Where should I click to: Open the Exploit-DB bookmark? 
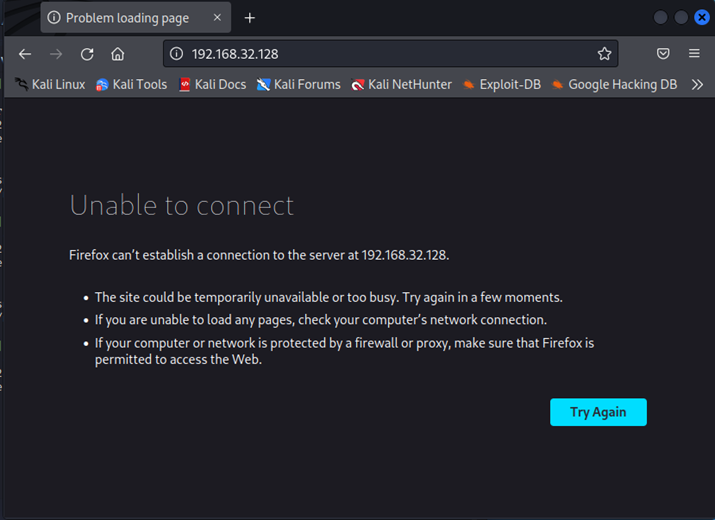coord(501,85)
